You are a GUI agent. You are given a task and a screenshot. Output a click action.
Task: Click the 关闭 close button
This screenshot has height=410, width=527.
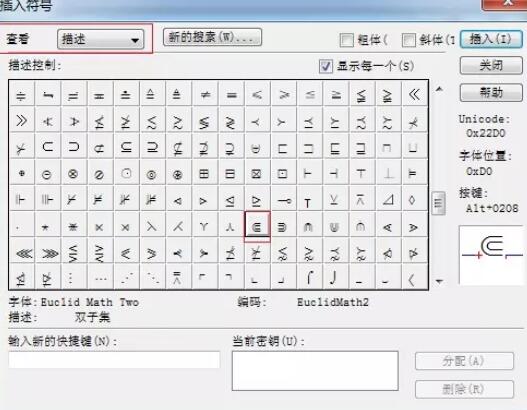[x=491, y=65]
